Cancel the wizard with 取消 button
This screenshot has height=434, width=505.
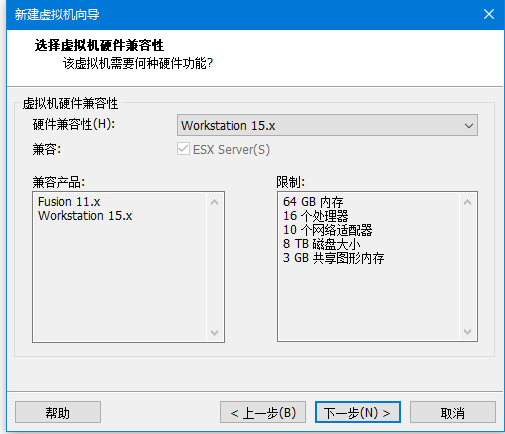tap(453, 412)
